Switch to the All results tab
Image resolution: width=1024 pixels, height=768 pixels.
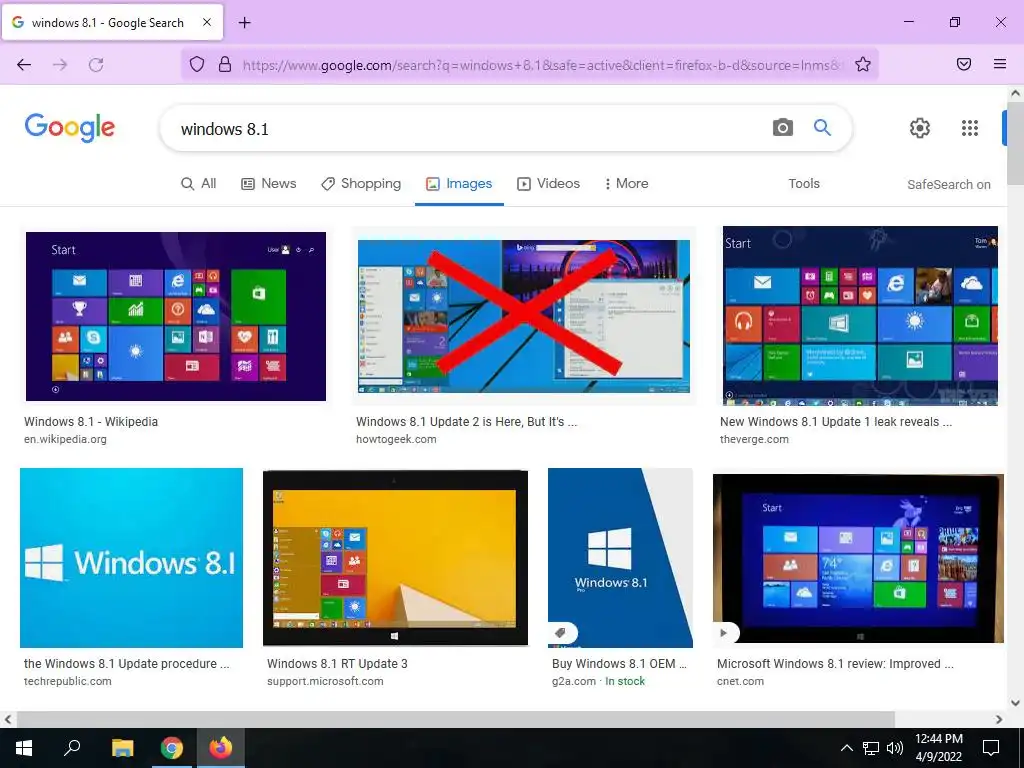199,184
